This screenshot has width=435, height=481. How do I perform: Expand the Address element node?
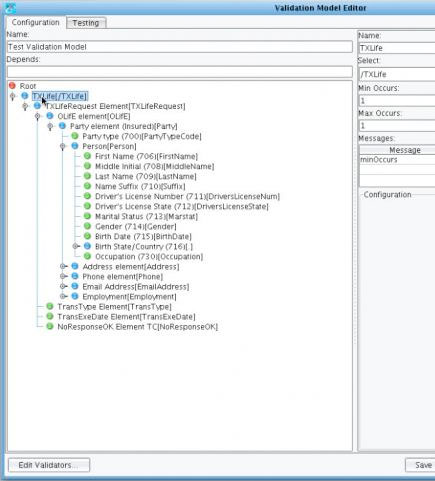point(63,266)
